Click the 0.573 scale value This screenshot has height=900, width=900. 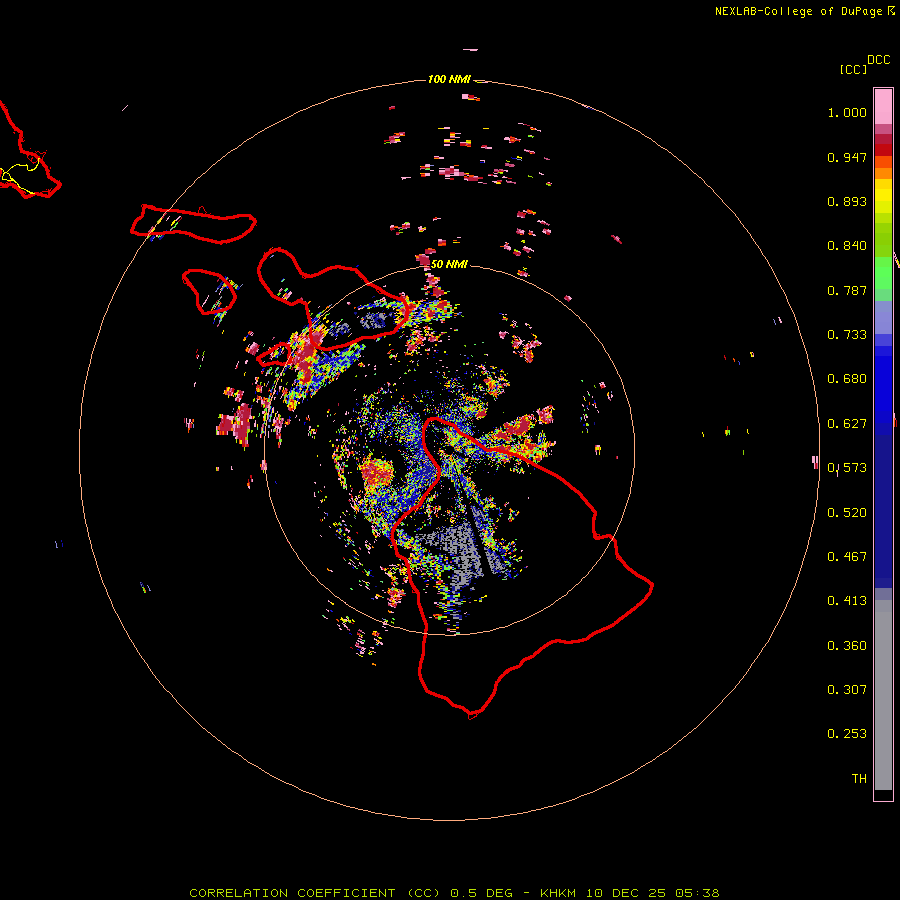[847, 468]
